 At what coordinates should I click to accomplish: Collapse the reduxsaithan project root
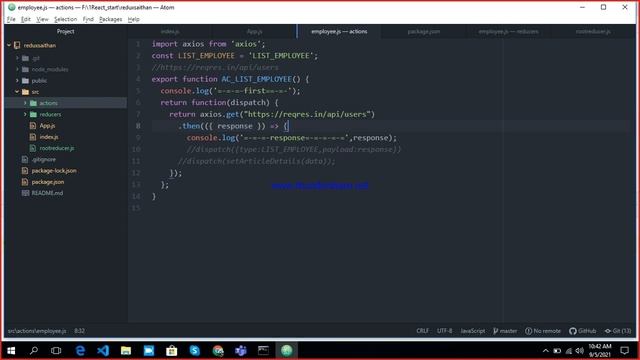tap(9, 45)
